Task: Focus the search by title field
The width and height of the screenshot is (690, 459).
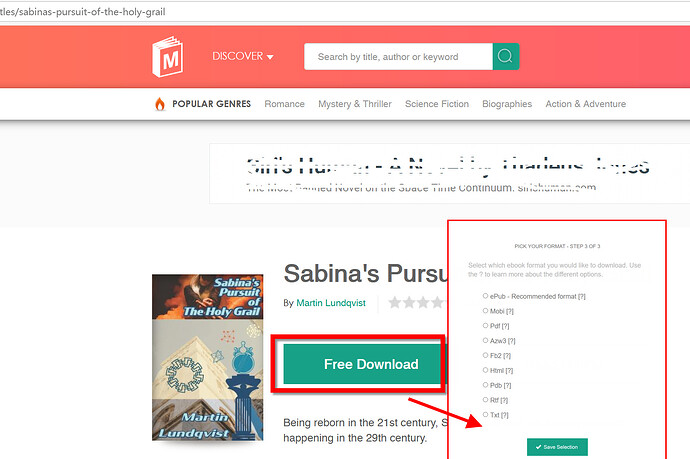Action: 398,56
